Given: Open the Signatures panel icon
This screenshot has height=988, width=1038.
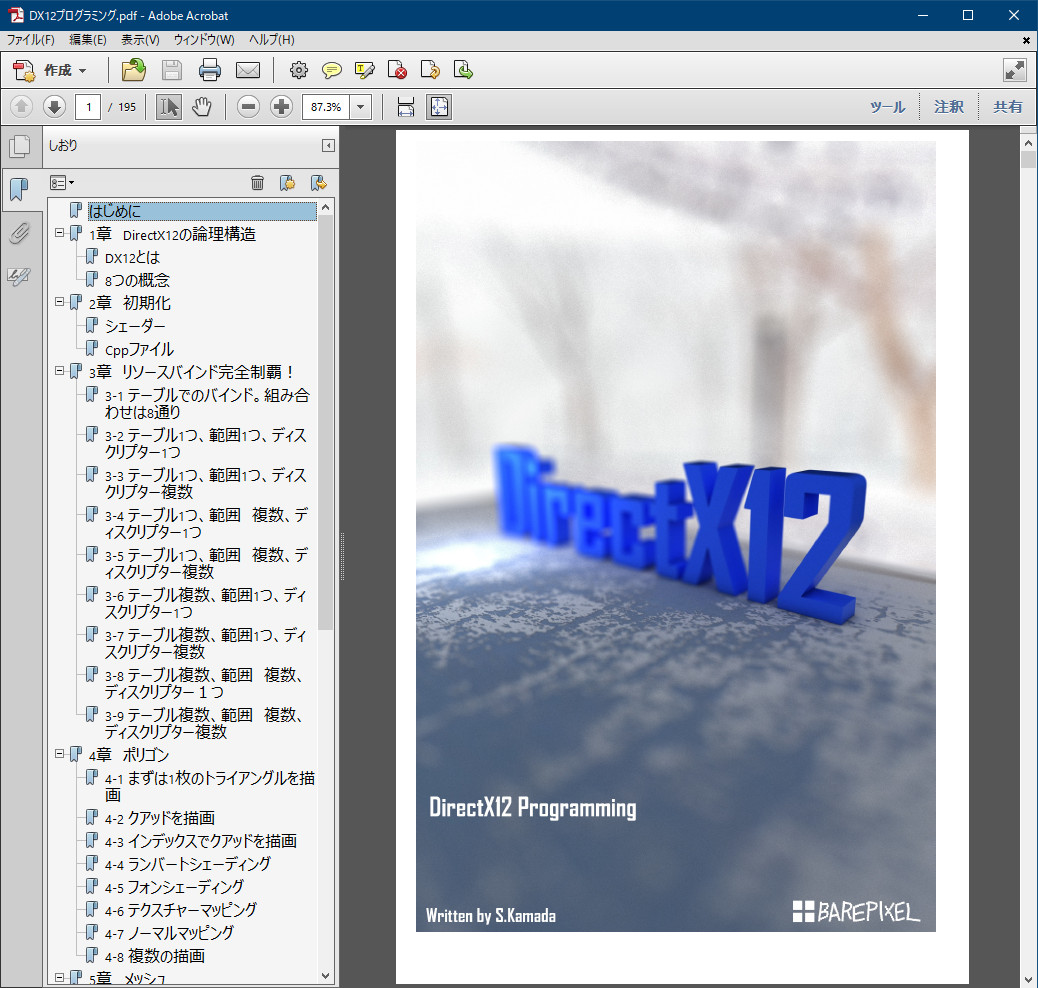Looking at the screenshot, I should click(21, 277).
